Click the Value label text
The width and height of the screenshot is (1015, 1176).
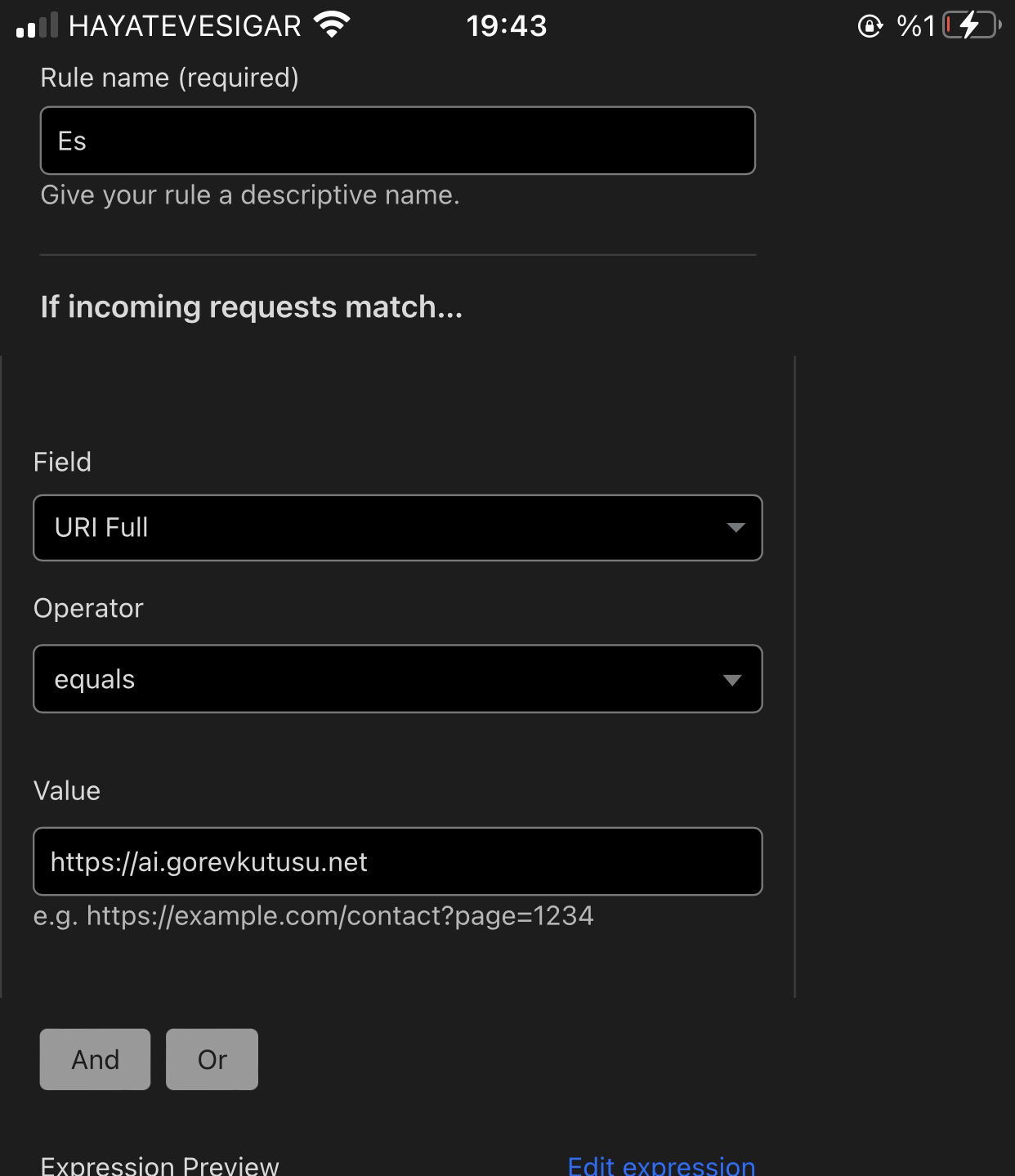click(67, 791)
